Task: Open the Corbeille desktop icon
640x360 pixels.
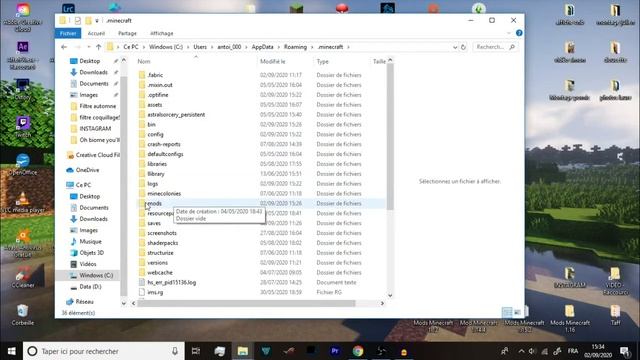Action: point(23,315)
